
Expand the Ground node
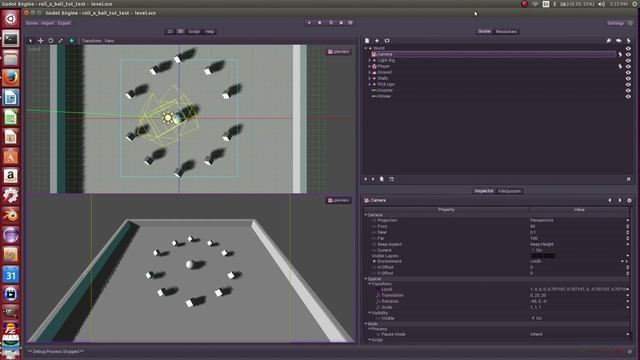click(x=370, y=72)
